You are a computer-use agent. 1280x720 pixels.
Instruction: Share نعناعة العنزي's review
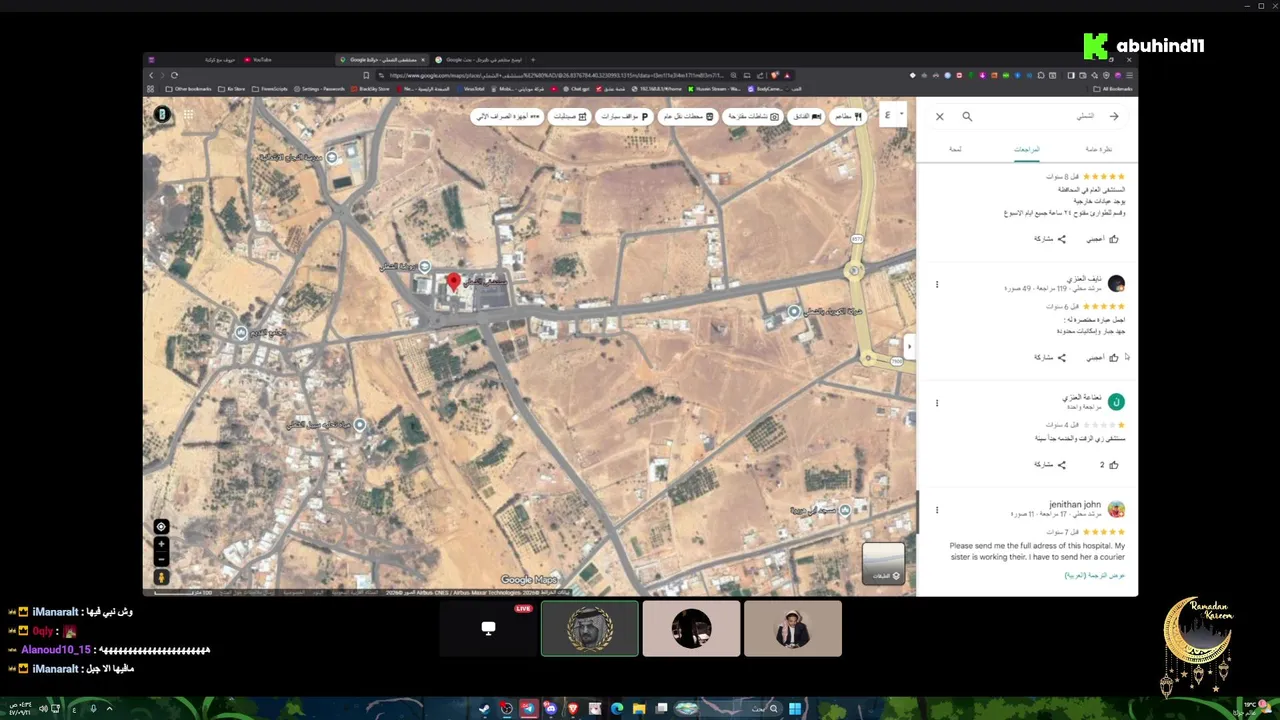pyautogui.click(x=1050, y=465)
